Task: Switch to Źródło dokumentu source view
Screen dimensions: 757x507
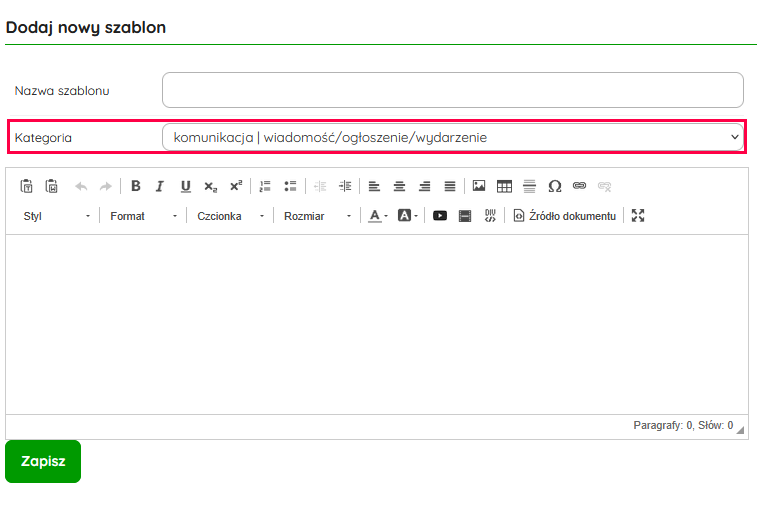Action: [565, 216]
